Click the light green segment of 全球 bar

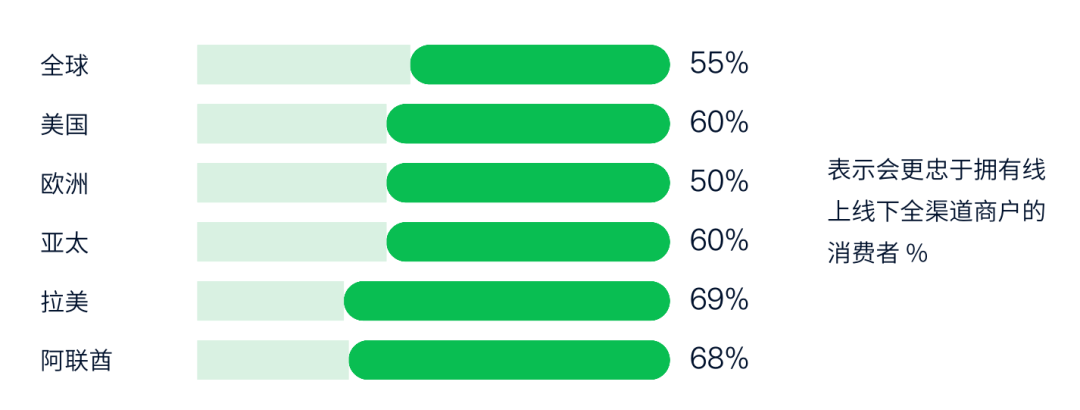(303, 65)
